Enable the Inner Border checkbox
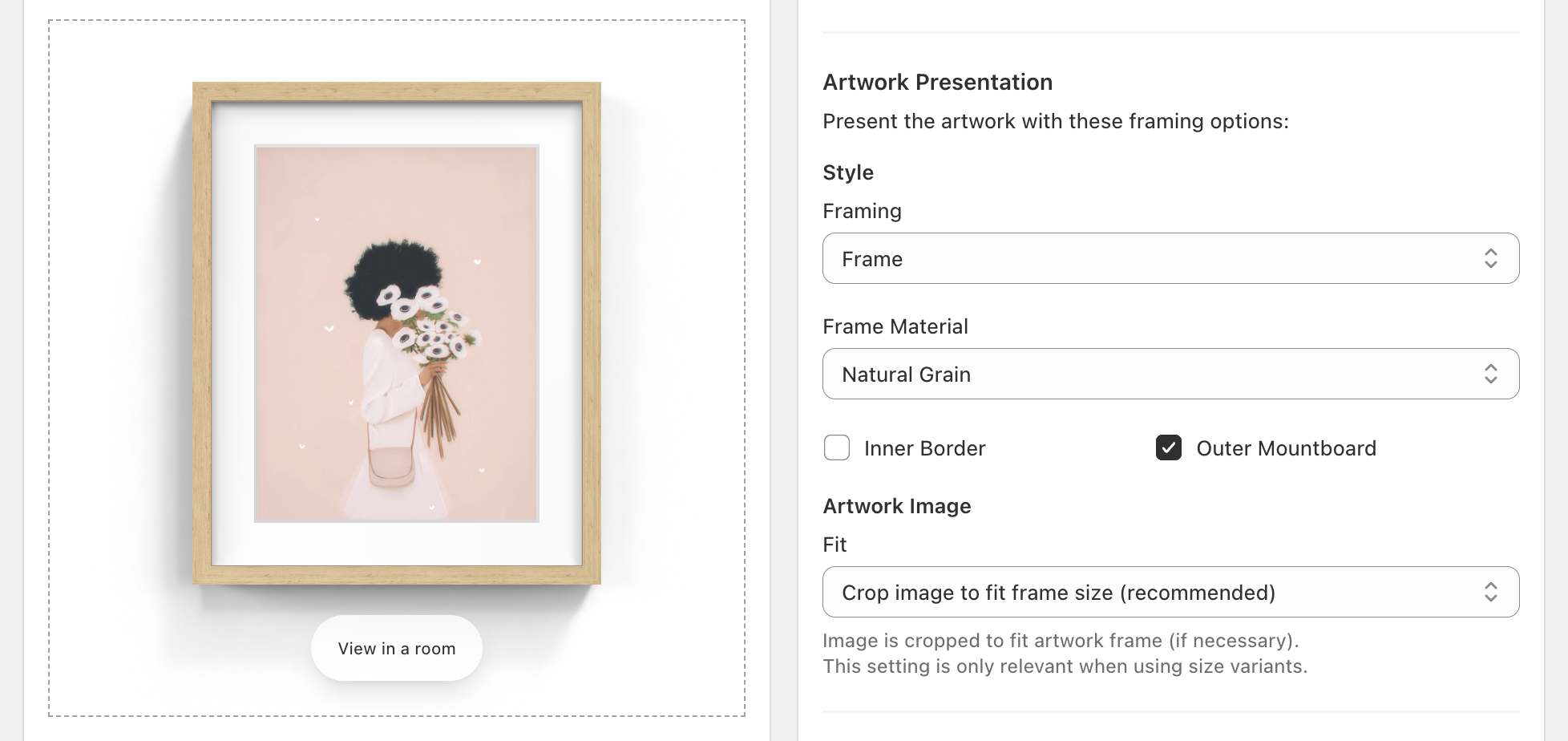This screenshot has width=1568, height=741. coord(836,448)
